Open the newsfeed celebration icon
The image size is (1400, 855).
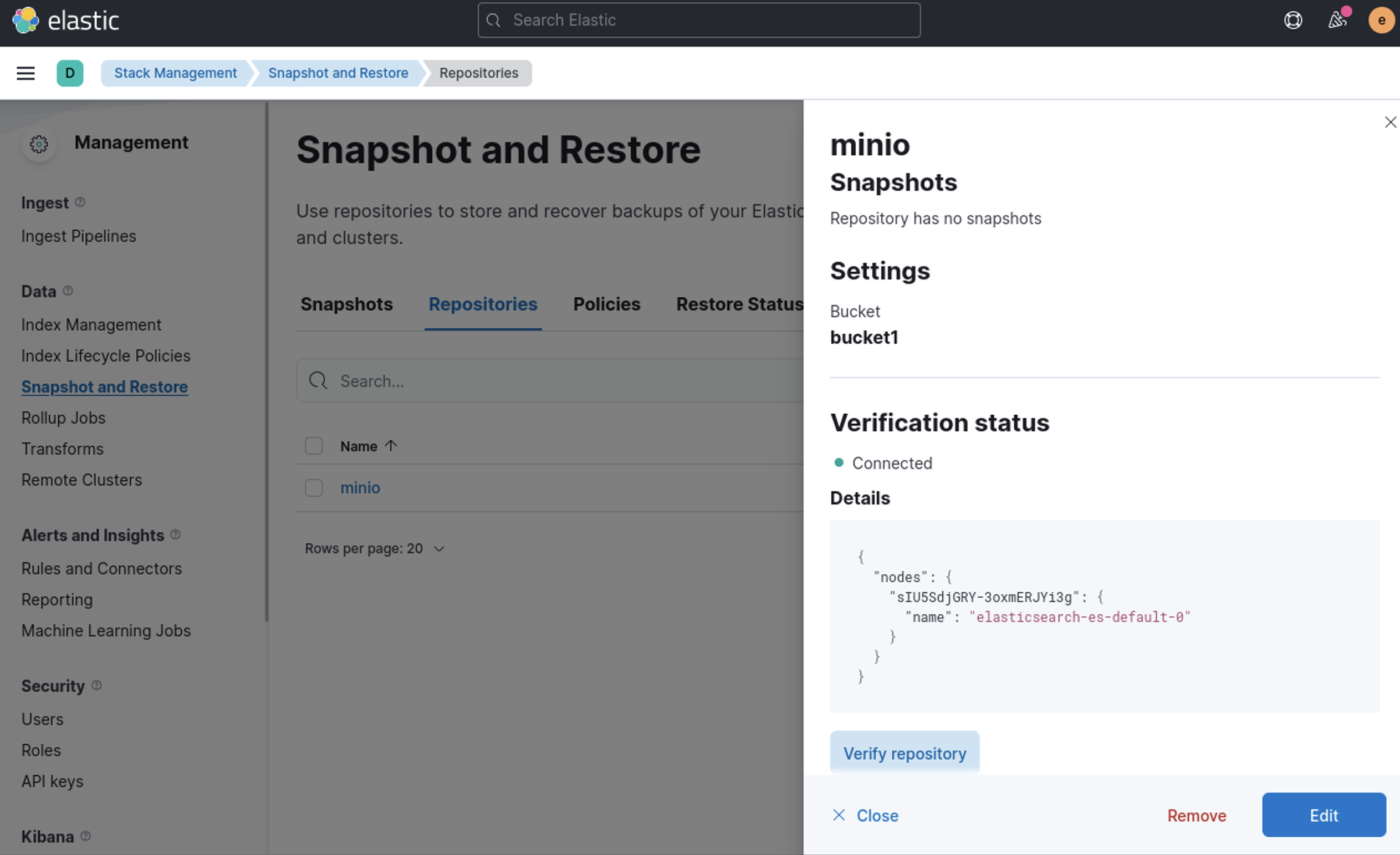click(1337, 21)
